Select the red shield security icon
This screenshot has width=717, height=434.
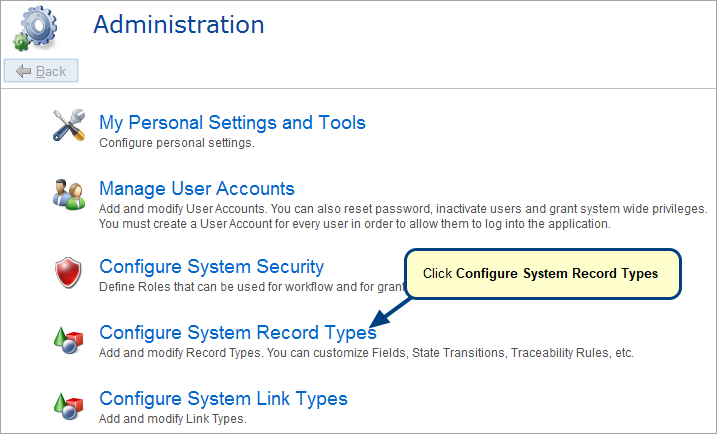[69, 272]
